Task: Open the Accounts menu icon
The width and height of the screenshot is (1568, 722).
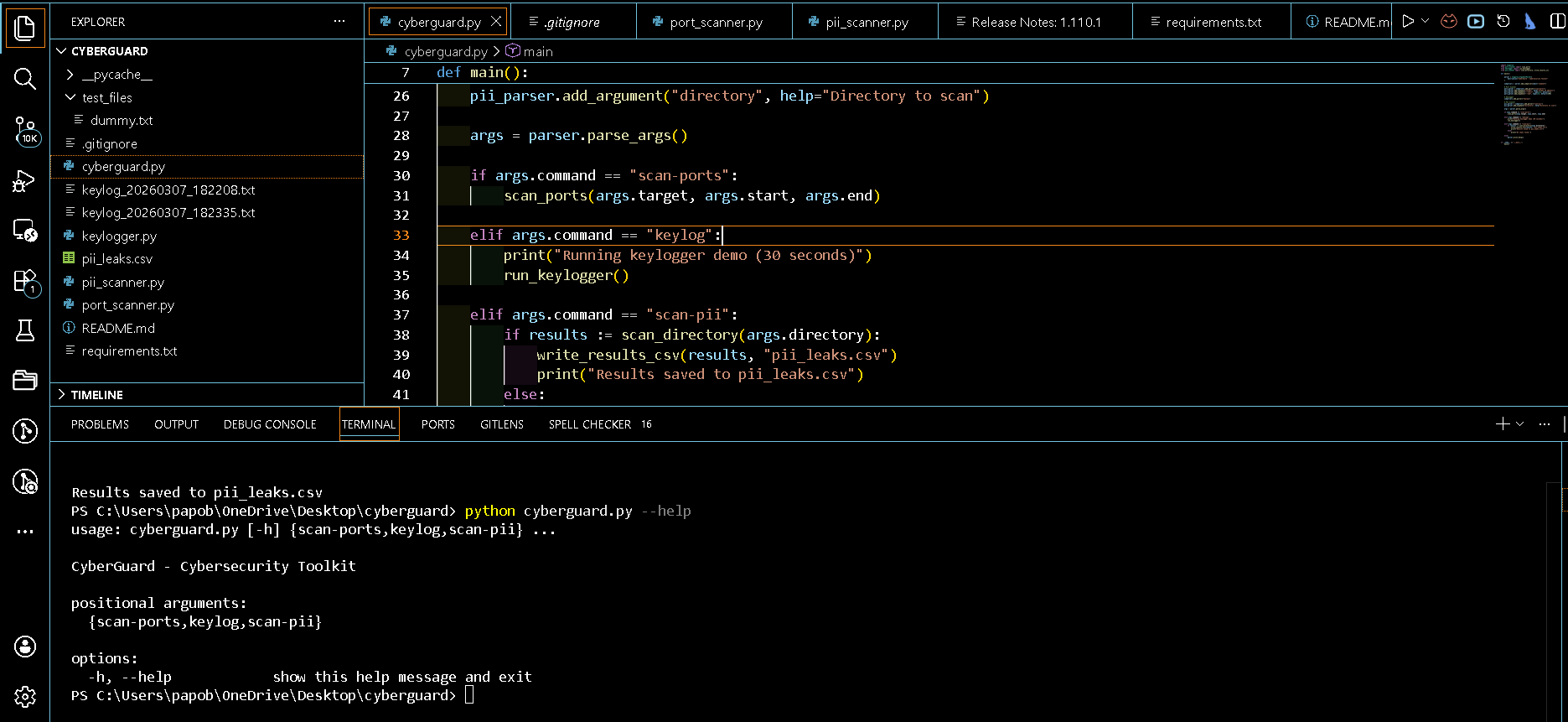Action: (x=25, y=646)
